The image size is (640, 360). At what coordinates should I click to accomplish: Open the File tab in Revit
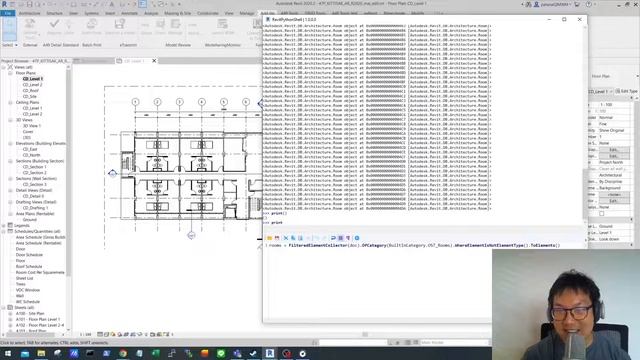tap(8, 13)
